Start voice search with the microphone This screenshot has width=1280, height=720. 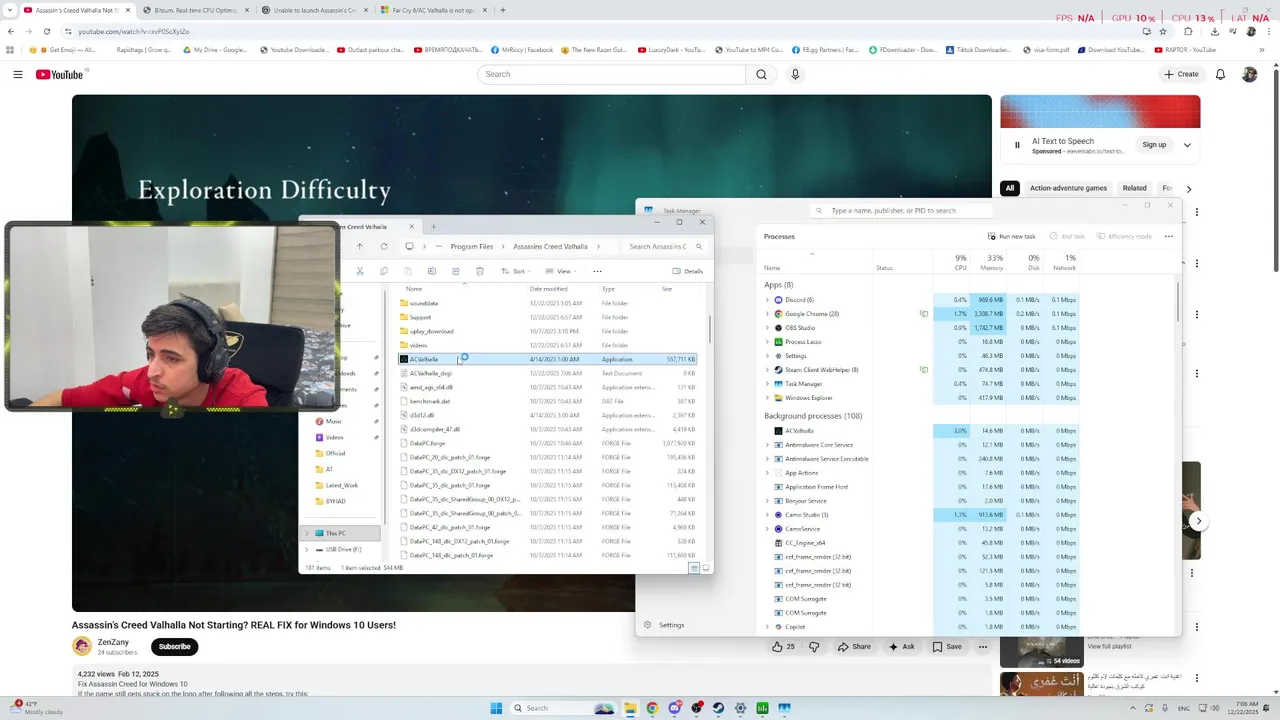click(x=795, y=74)
